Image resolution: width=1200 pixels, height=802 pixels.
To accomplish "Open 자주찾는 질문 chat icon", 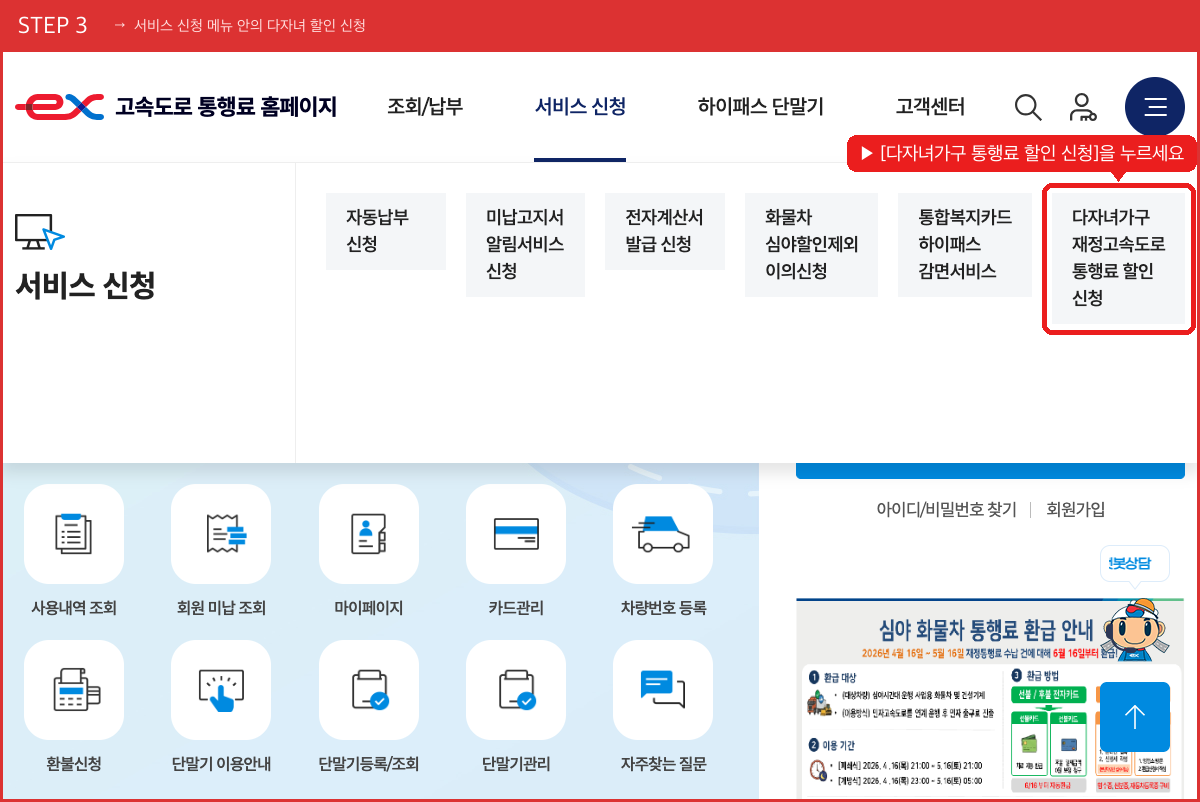I will pos(663,690).
